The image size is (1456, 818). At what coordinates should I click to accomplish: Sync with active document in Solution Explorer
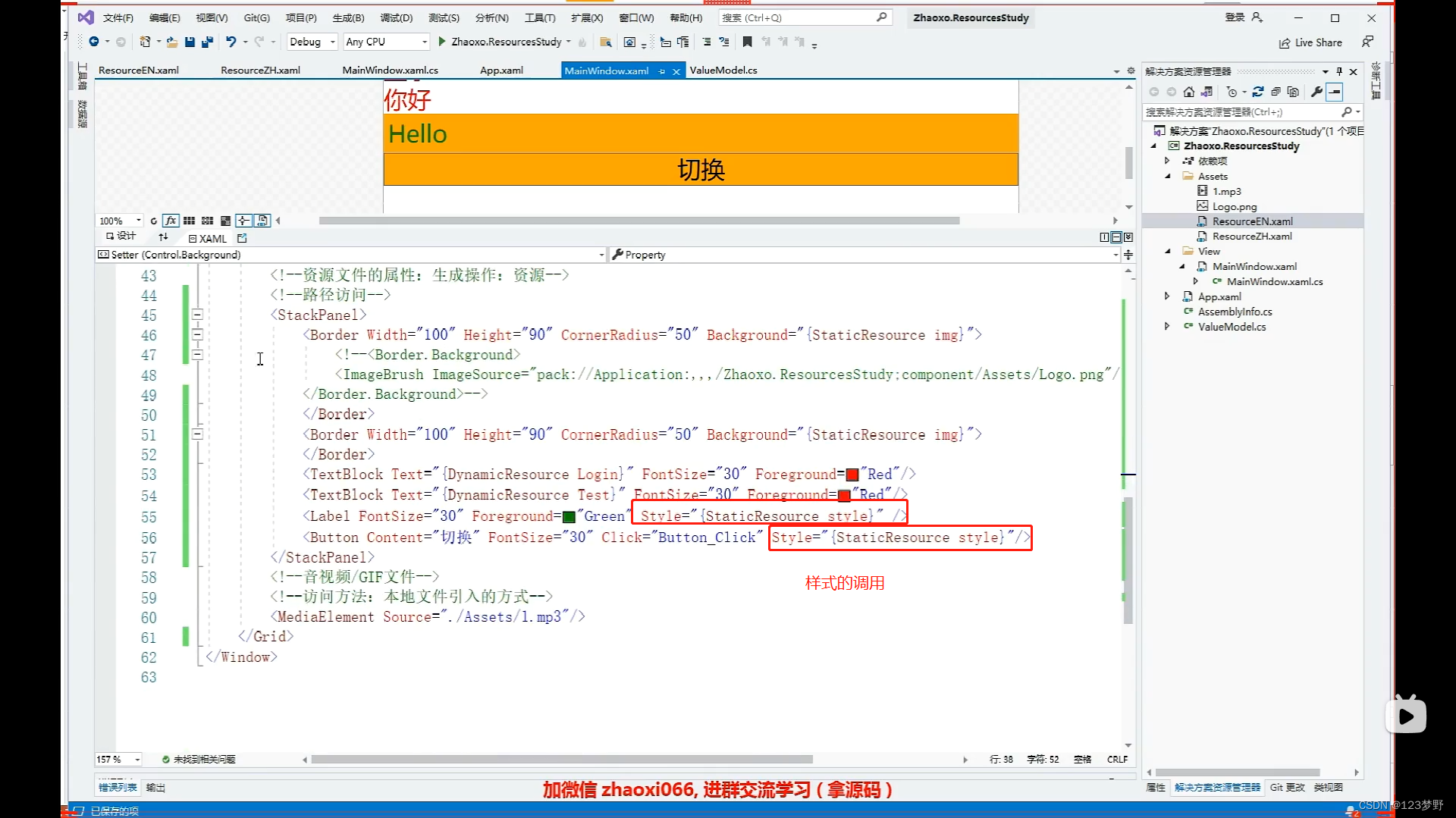1257,92
